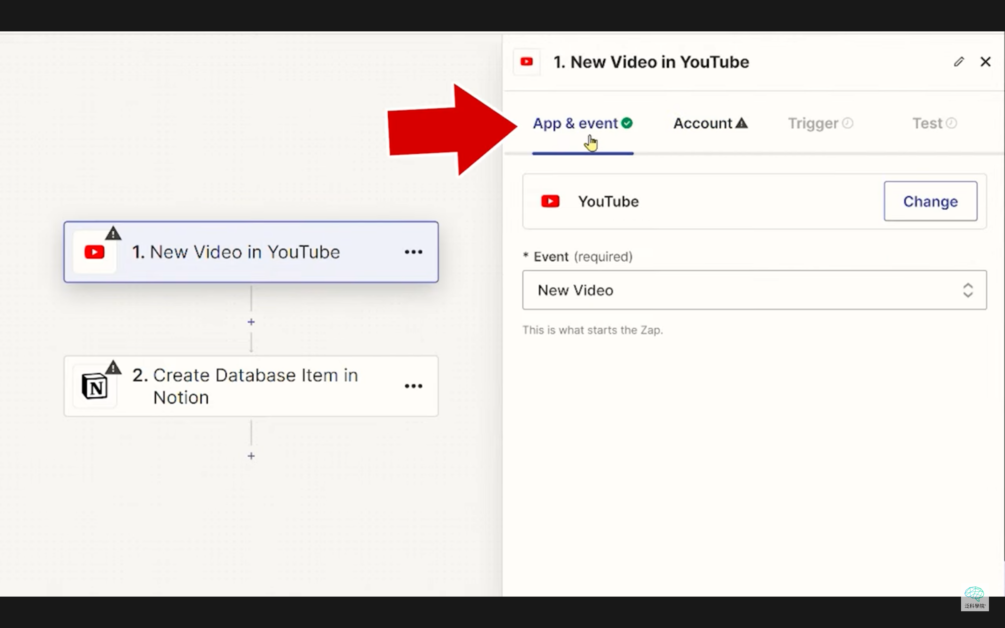The width and height of the screenshot is (1005, 628).
Task: Click warning triangle on the YouTube step
Action: click(x=113, y=233)
